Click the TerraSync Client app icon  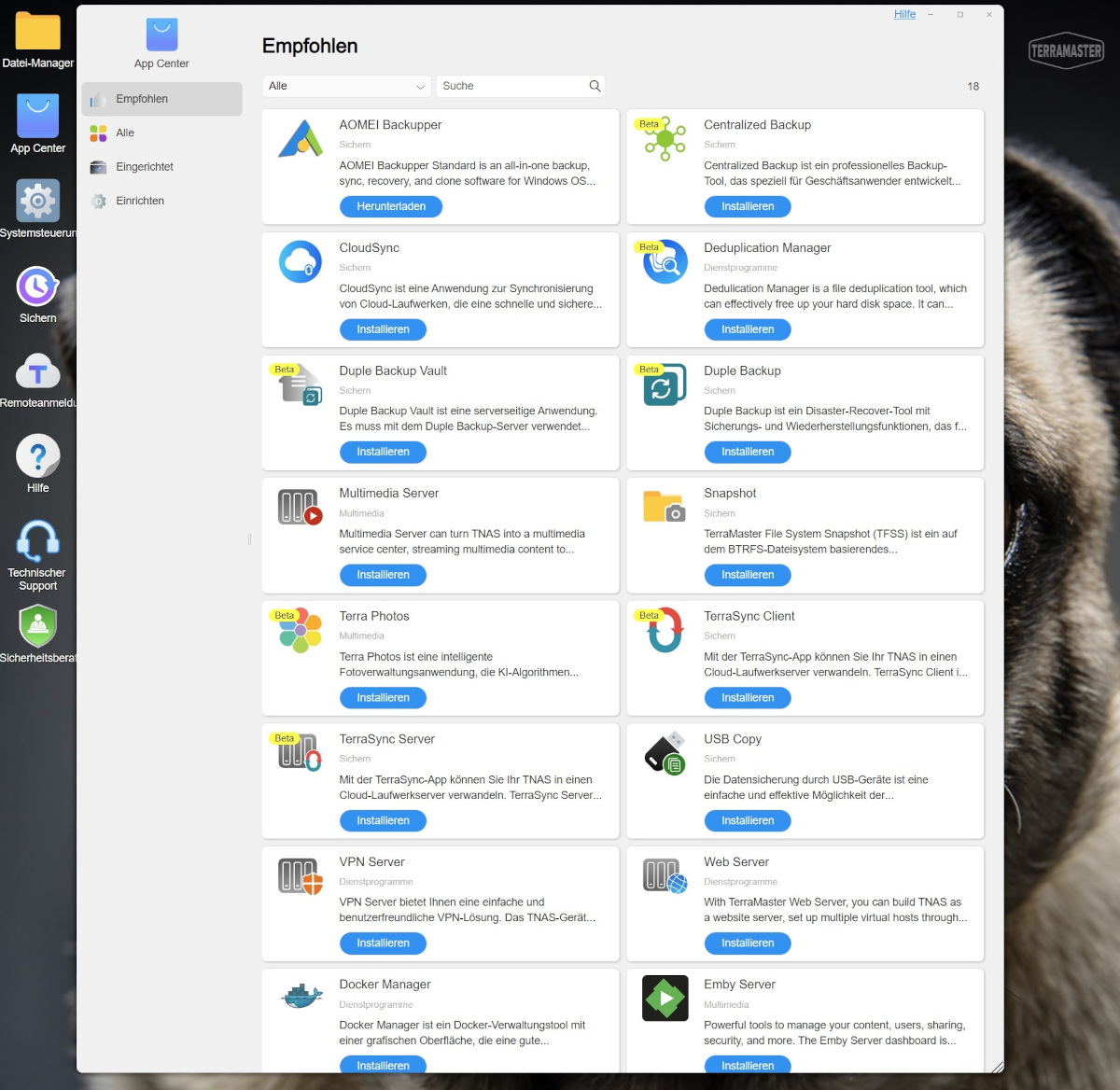(665, 631)
